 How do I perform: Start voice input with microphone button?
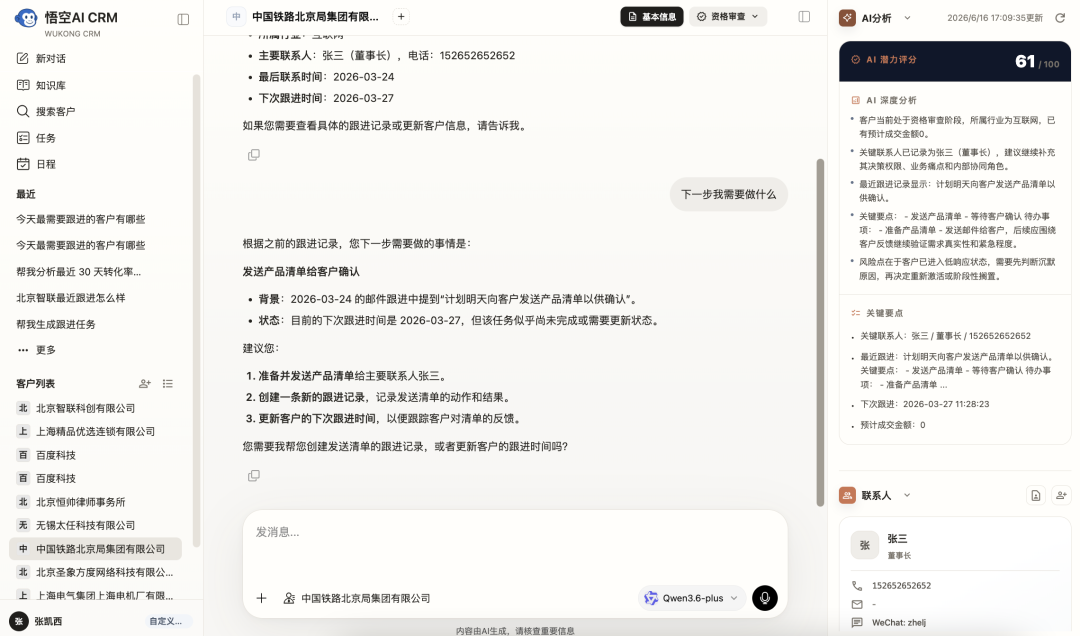(765, 598)
